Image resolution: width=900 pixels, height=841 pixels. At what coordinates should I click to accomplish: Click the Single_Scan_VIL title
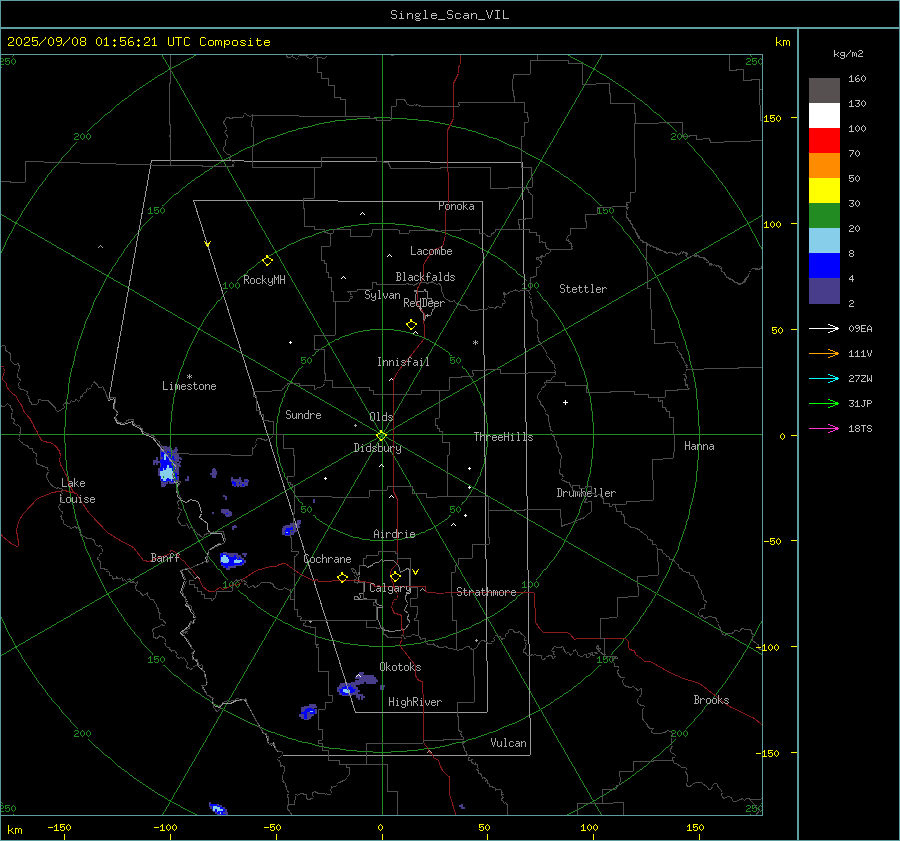(449, 15)
